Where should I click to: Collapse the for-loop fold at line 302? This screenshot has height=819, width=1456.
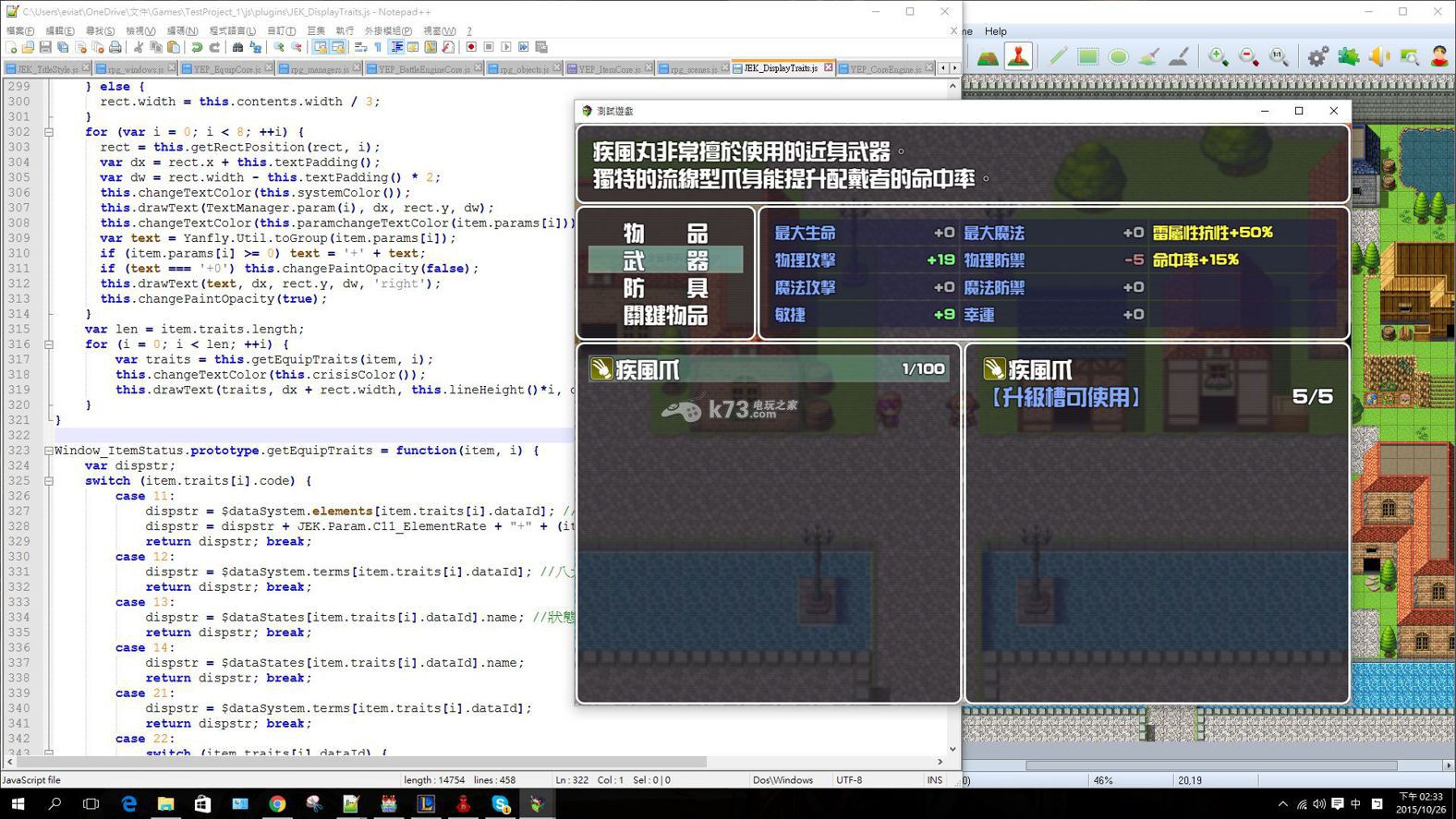(49, 132)
